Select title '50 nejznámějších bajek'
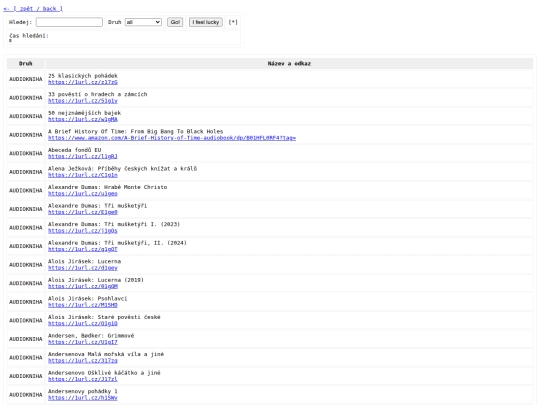The width and height of the screenshot is (540, 405). click(x=84, y=113)
